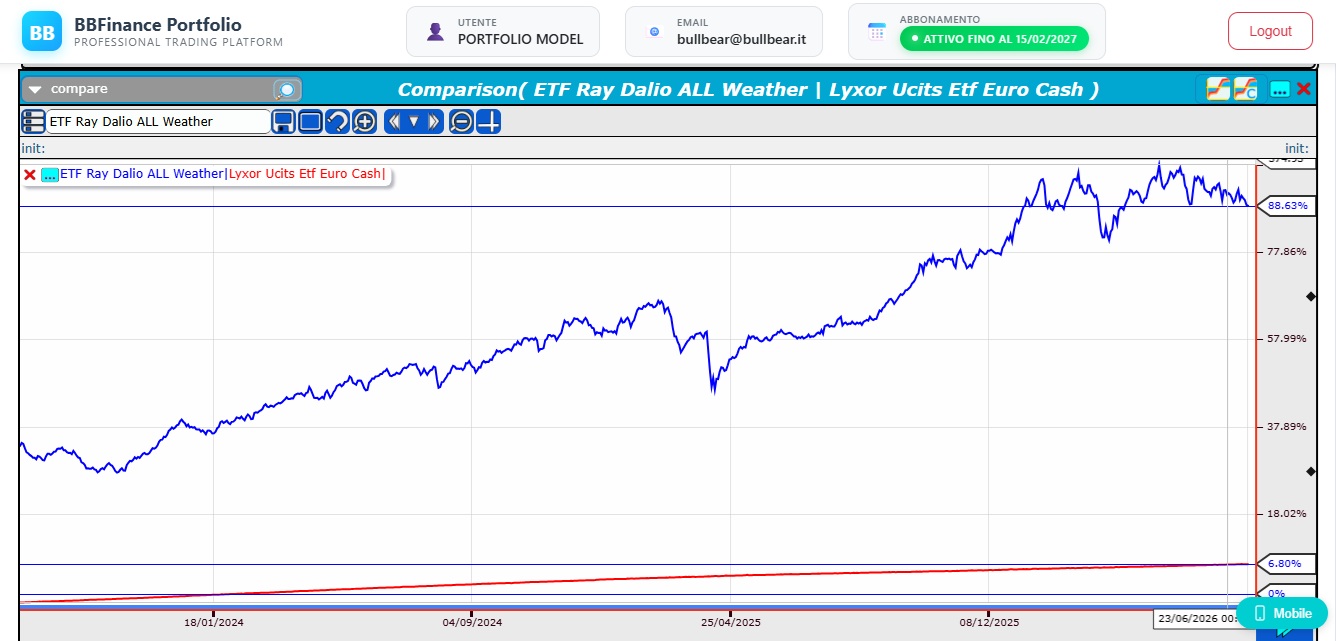Image resolution: width=1336 pixels, height=641 pixels.
Task: Activate the crosshair cursor tool
Action: click(x=488, y=122)
